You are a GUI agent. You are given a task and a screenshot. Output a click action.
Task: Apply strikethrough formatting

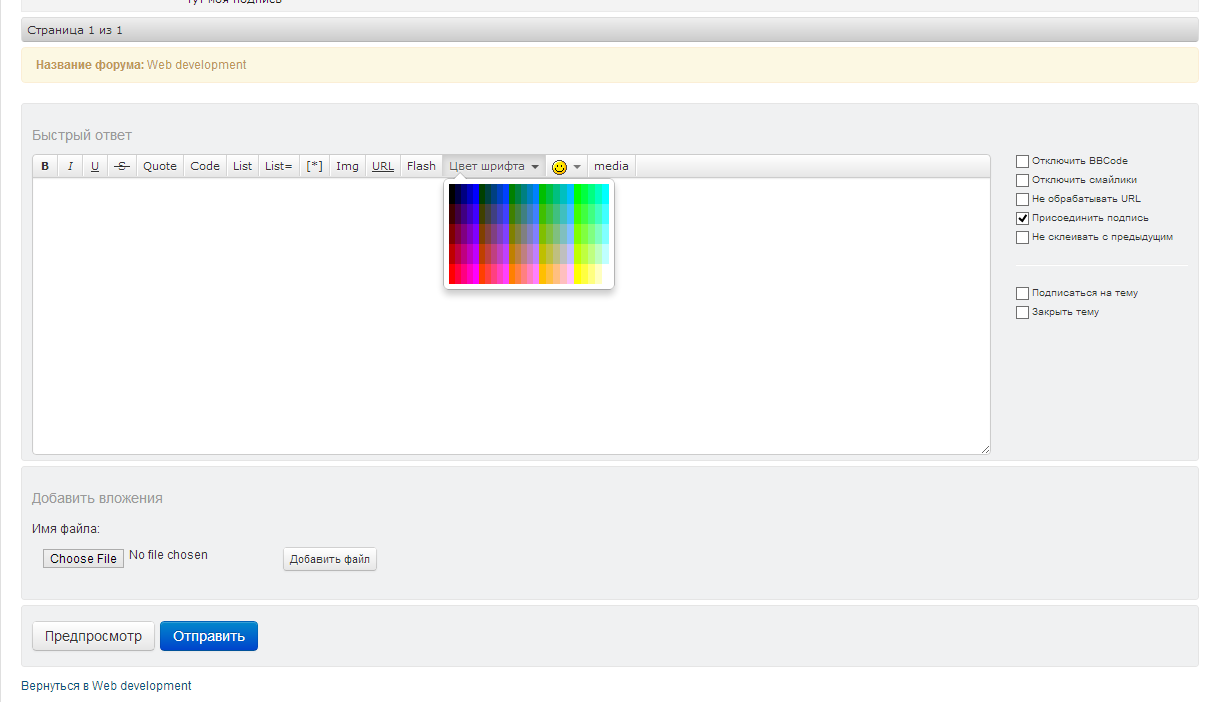point(121,166)
